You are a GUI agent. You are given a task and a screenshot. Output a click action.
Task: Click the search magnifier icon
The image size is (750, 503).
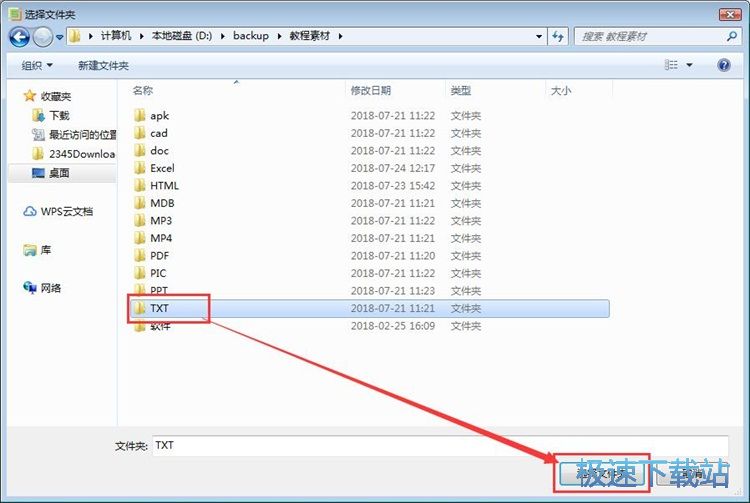(x=731, y=36)
